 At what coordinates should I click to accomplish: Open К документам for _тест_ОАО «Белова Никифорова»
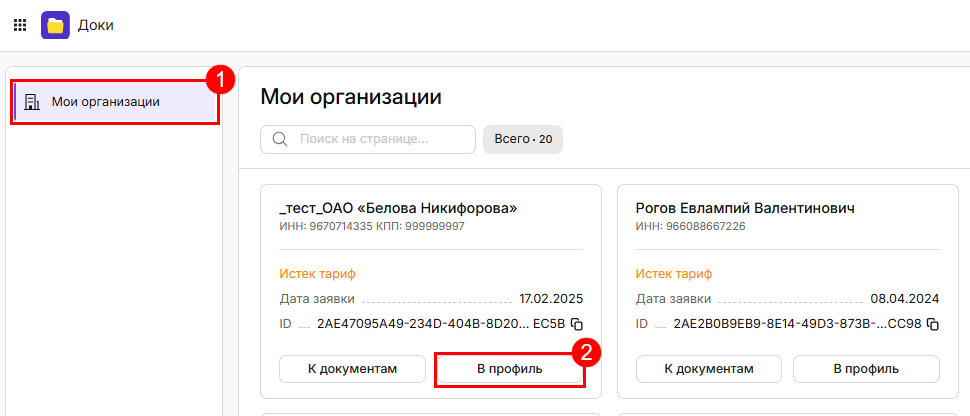coord(352,369)
